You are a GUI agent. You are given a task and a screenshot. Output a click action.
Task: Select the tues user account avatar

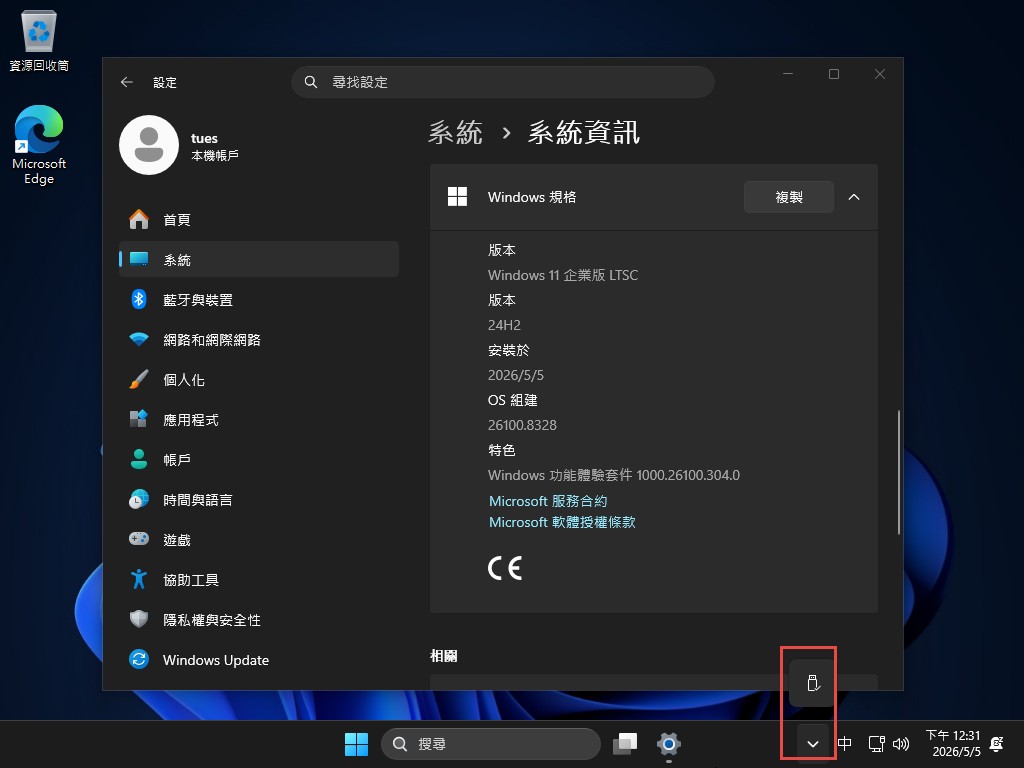149,145
